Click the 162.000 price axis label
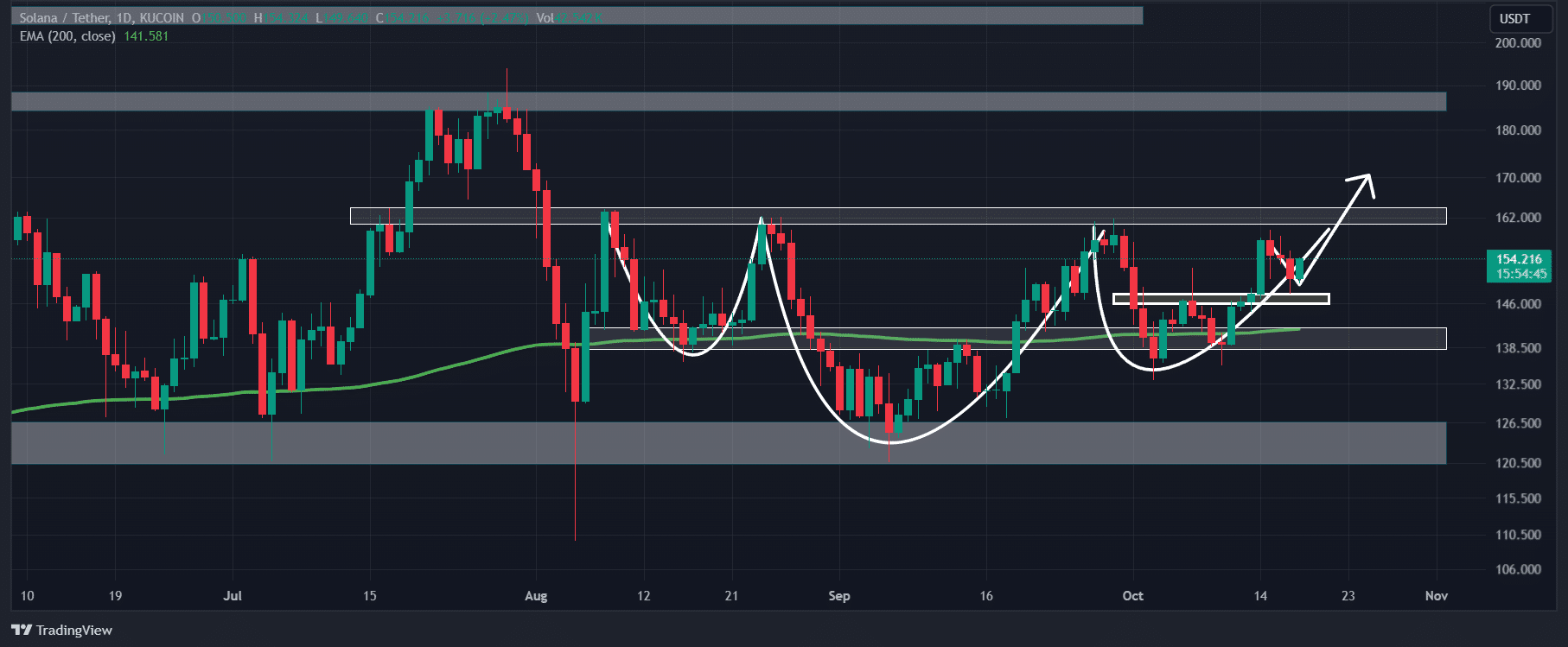 coord(1518,217)
